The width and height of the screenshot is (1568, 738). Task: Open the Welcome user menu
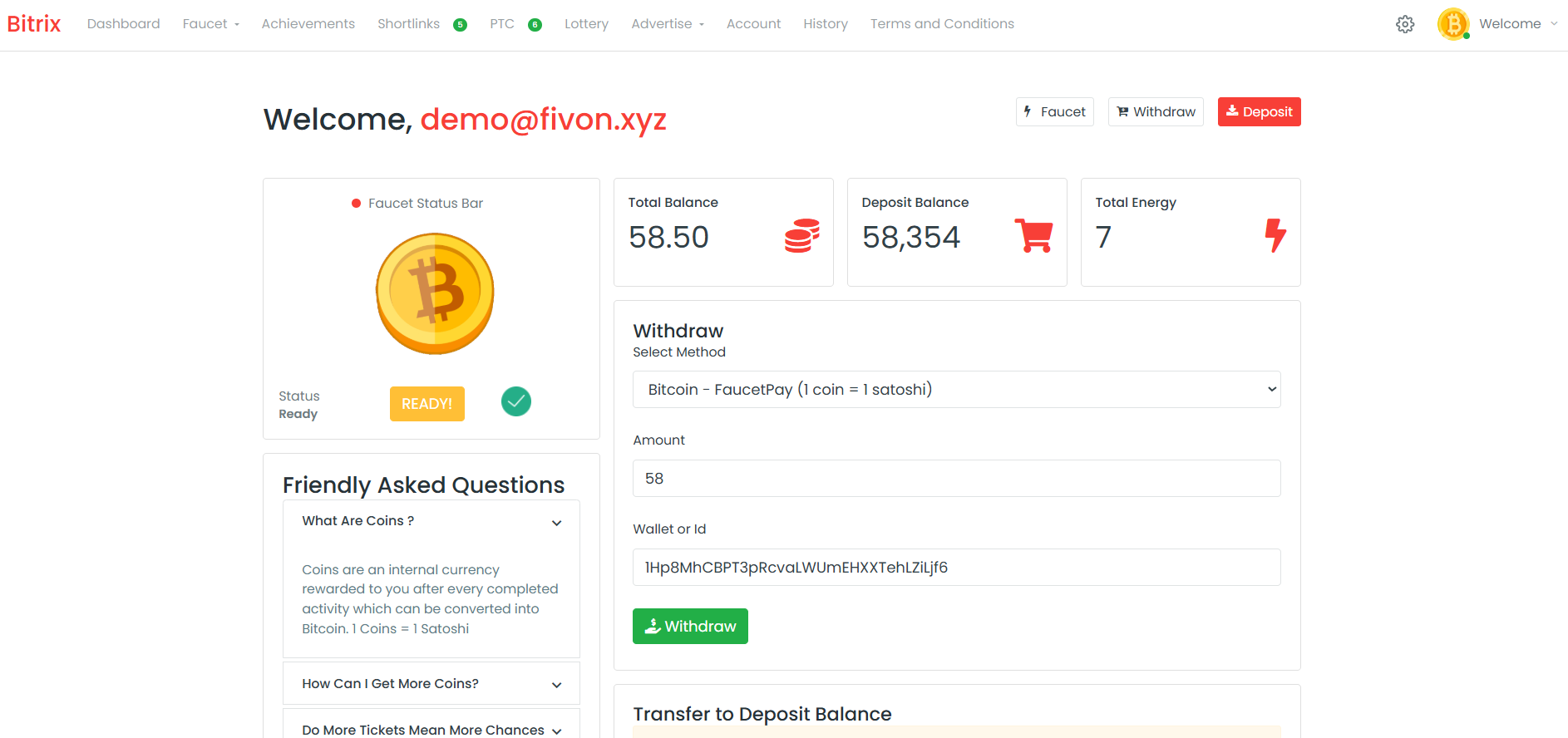click(1516, 24)
